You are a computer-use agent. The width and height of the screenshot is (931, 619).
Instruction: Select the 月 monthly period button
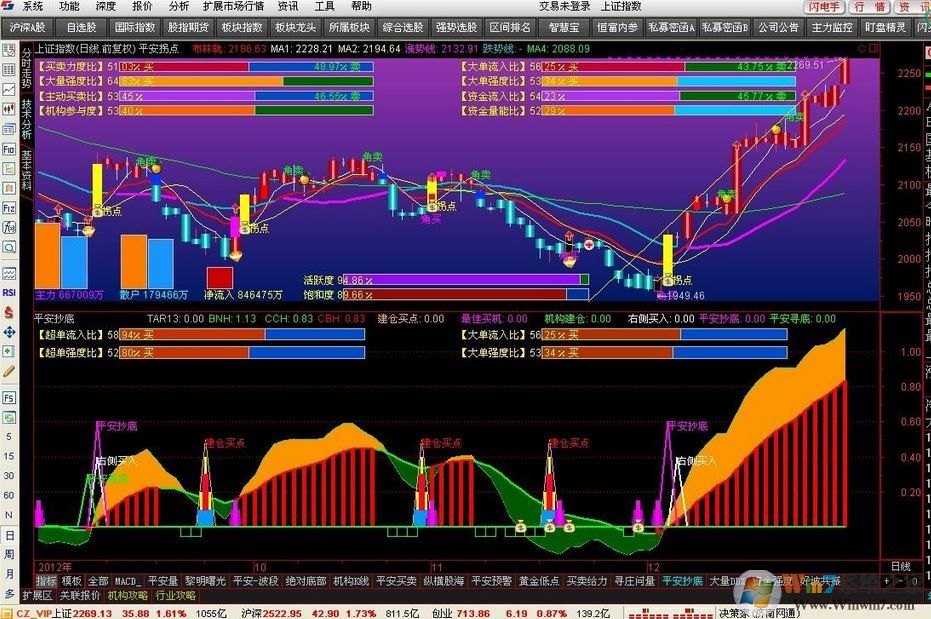[9, 574]
